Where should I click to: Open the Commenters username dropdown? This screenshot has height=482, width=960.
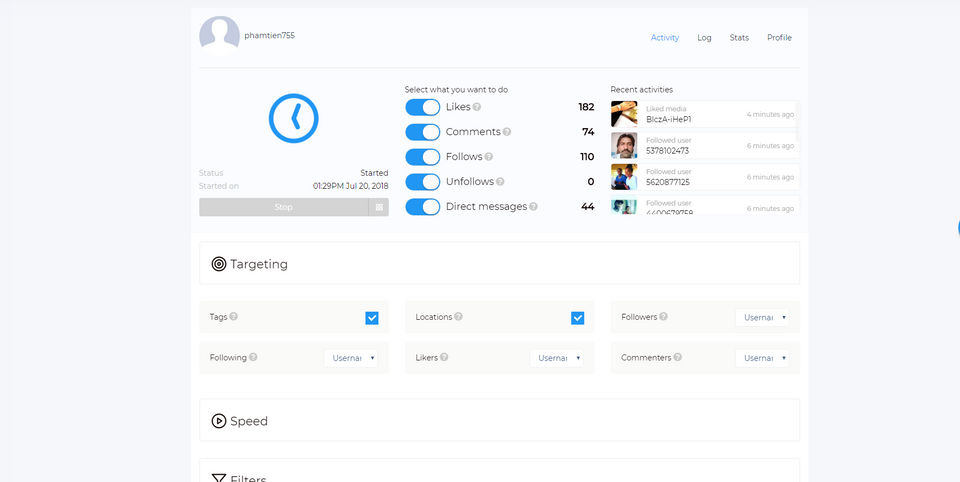click(762, 358)
